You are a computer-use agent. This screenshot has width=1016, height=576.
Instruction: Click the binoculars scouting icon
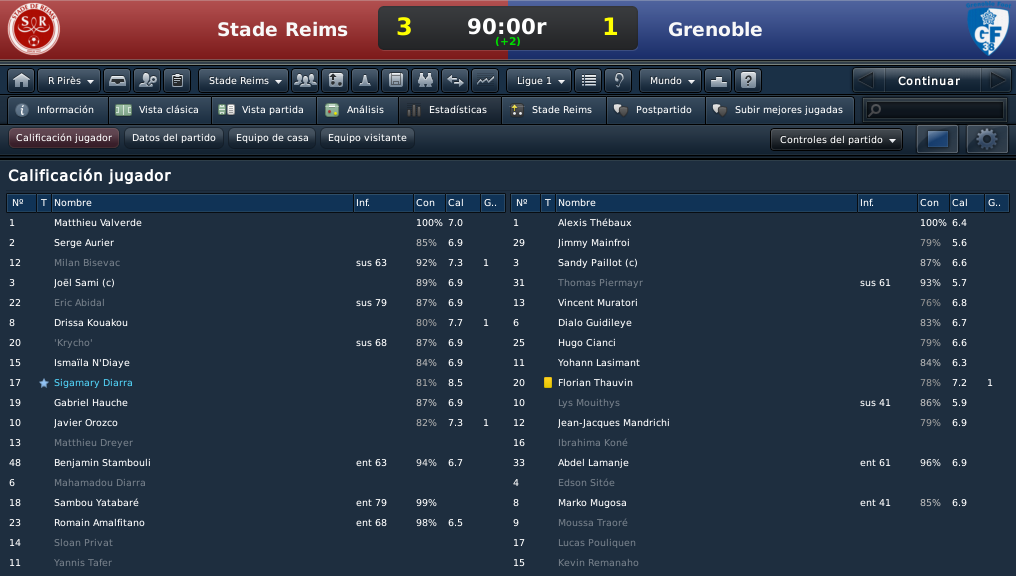pos(425,81)
